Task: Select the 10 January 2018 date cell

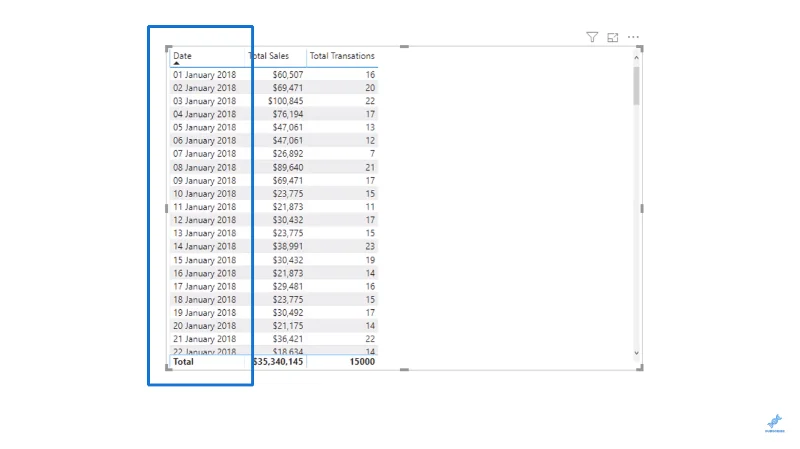Action: (x=205, y=194)
